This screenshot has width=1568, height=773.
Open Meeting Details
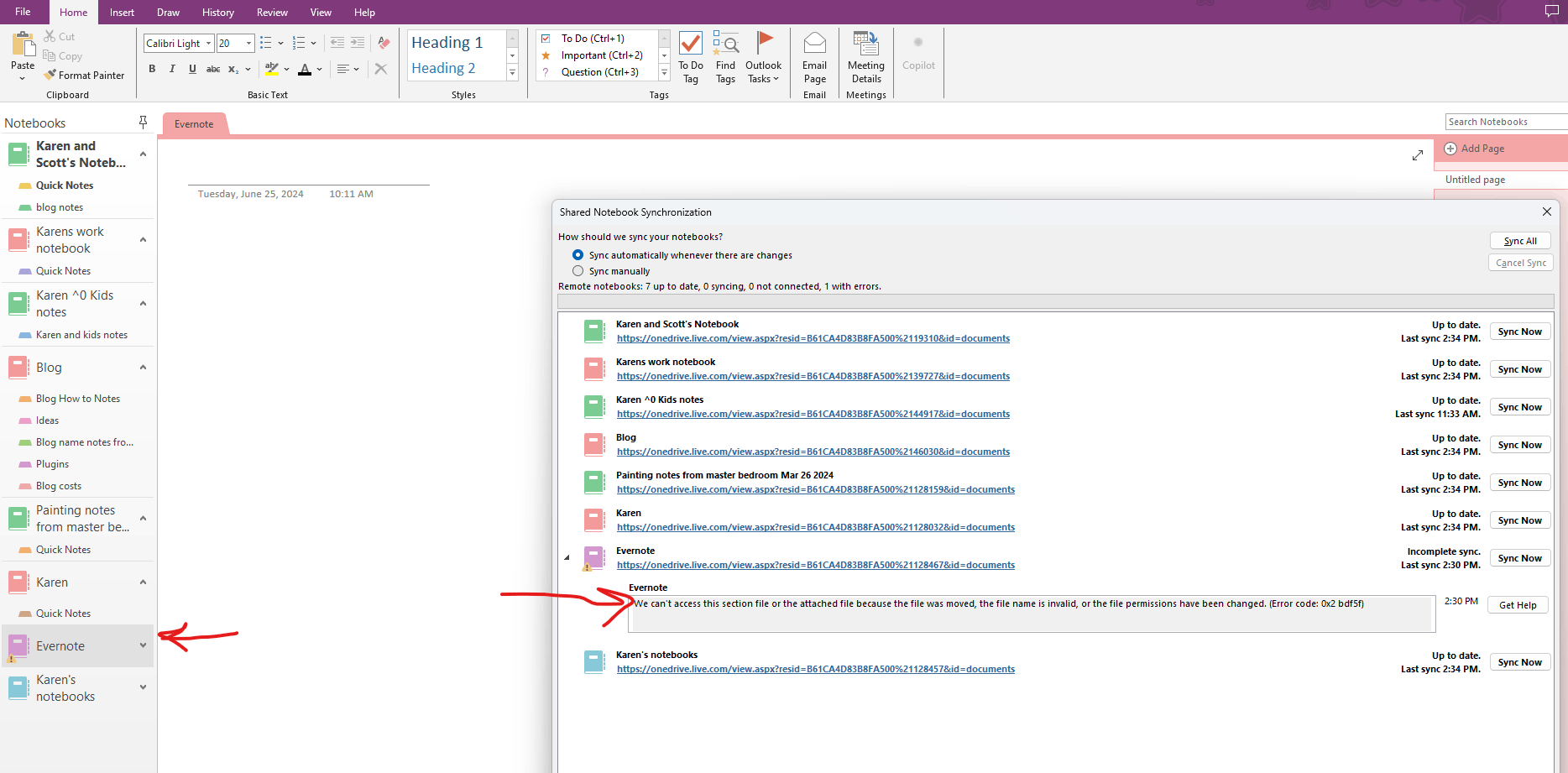866,57
